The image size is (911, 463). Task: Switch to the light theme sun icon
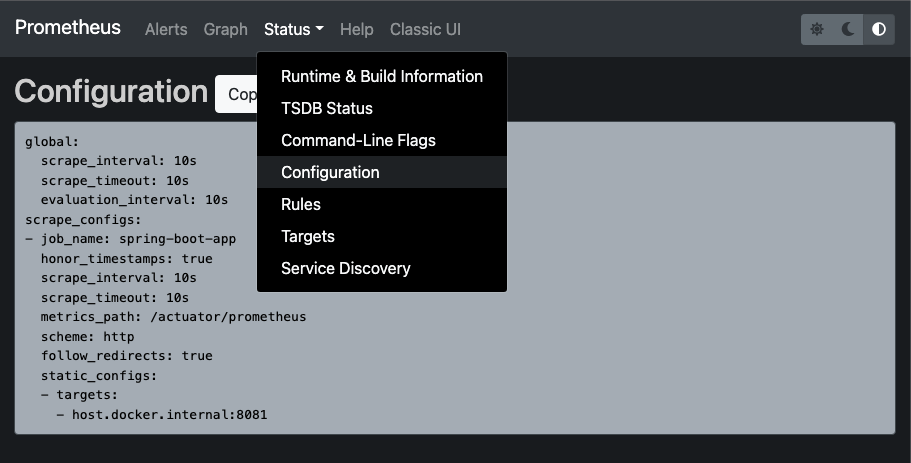pos(817,29)
